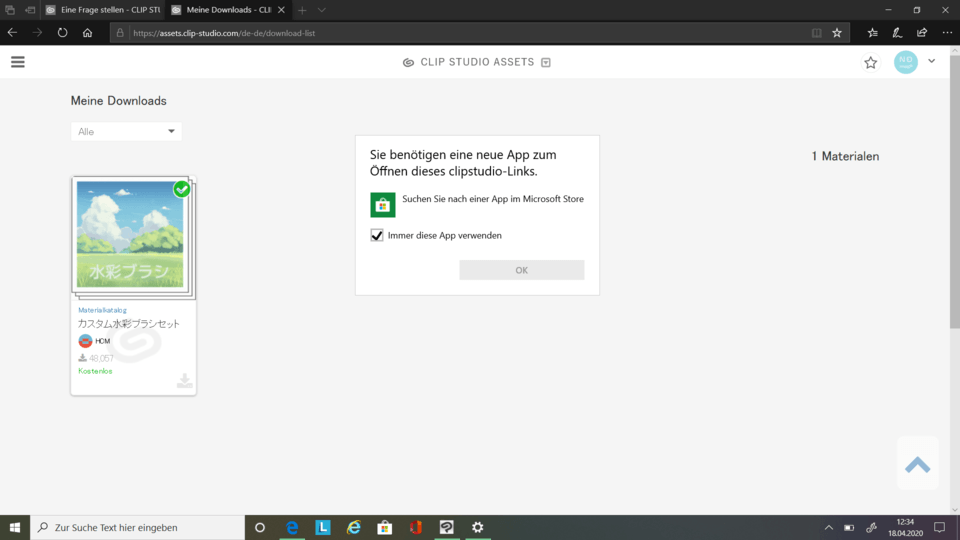This screenshot has height=540, width=960.
Task: Go forward in the browser
Action: [37, 33]
